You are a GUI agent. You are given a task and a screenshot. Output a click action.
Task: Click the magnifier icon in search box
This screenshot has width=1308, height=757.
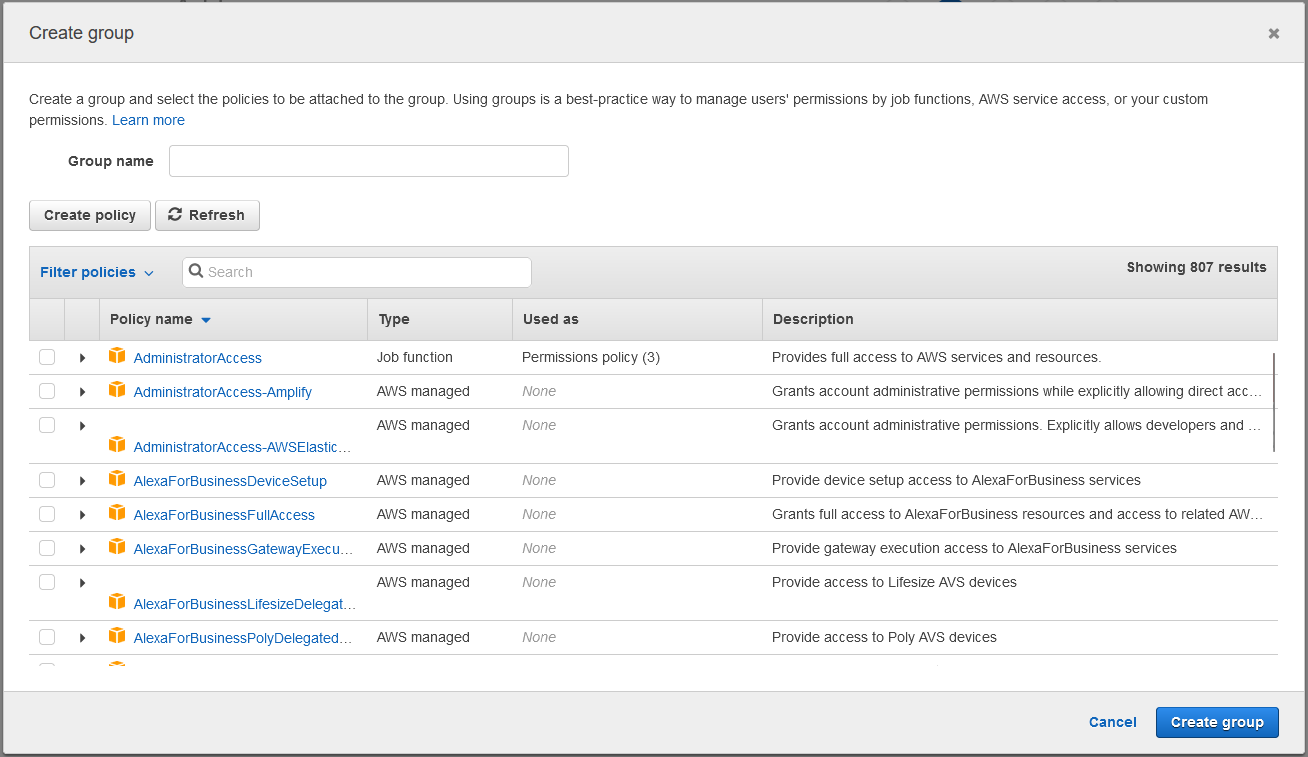[x=197, y=271]
